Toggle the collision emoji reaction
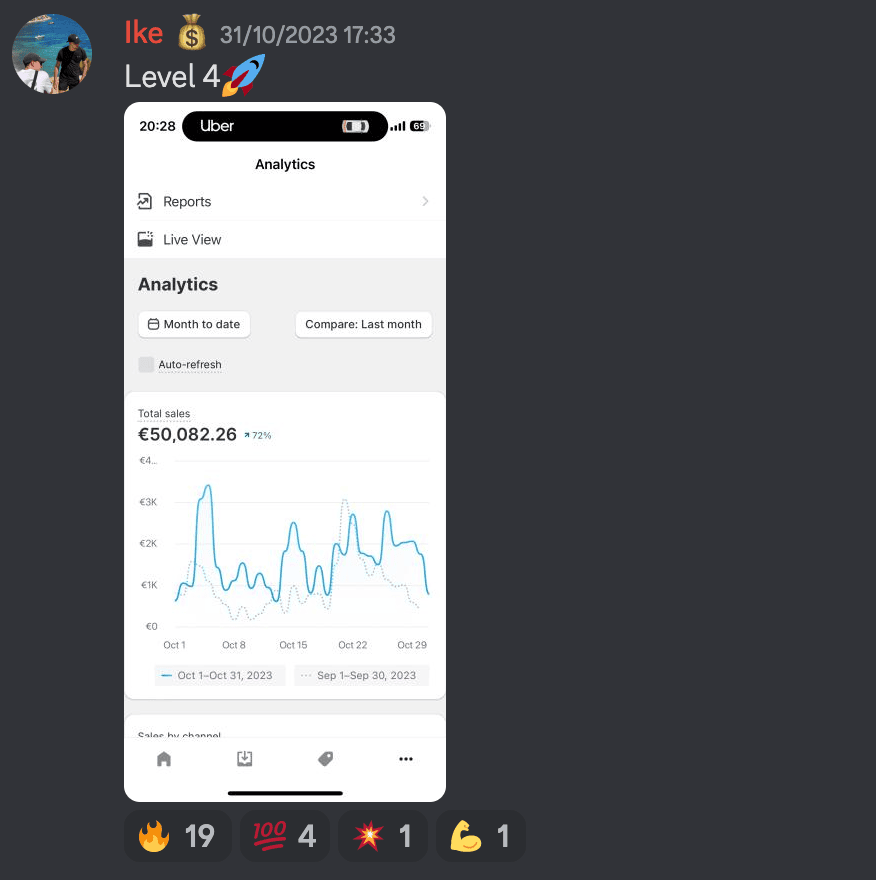The width and height of the screenshot is (876, 880). coord(383,836)
